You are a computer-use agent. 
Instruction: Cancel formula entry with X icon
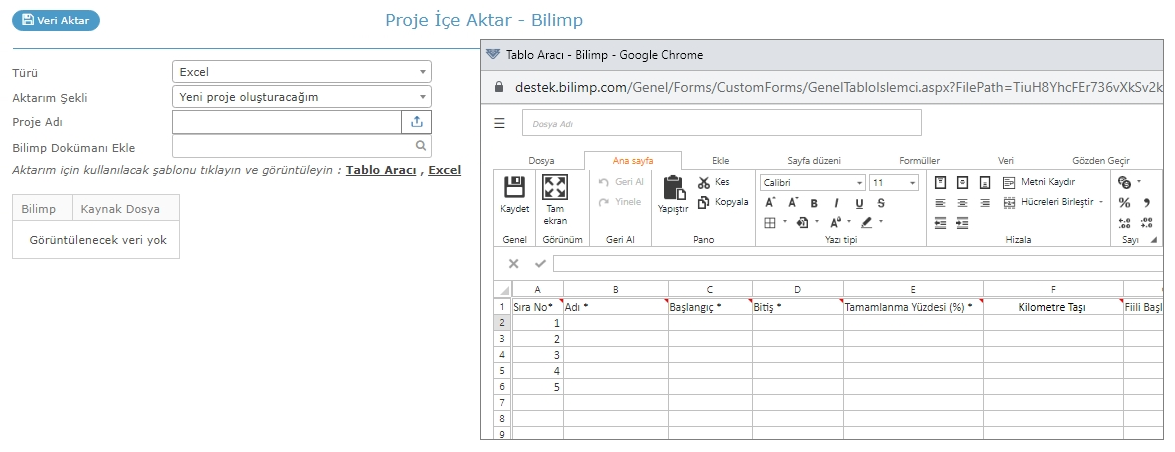point(513,263)
